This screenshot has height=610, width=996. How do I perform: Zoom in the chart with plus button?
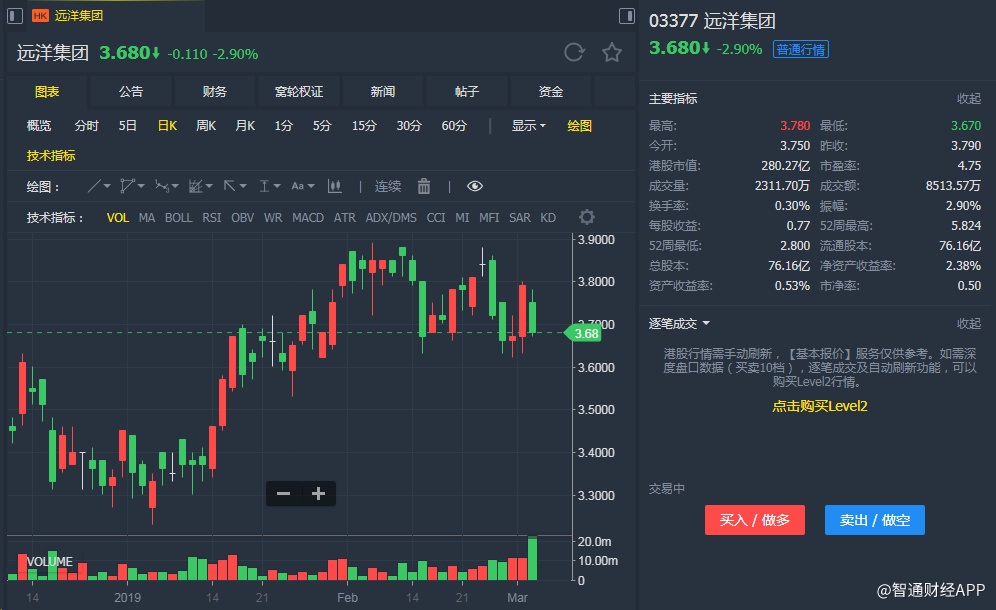[x=318, y=493]
